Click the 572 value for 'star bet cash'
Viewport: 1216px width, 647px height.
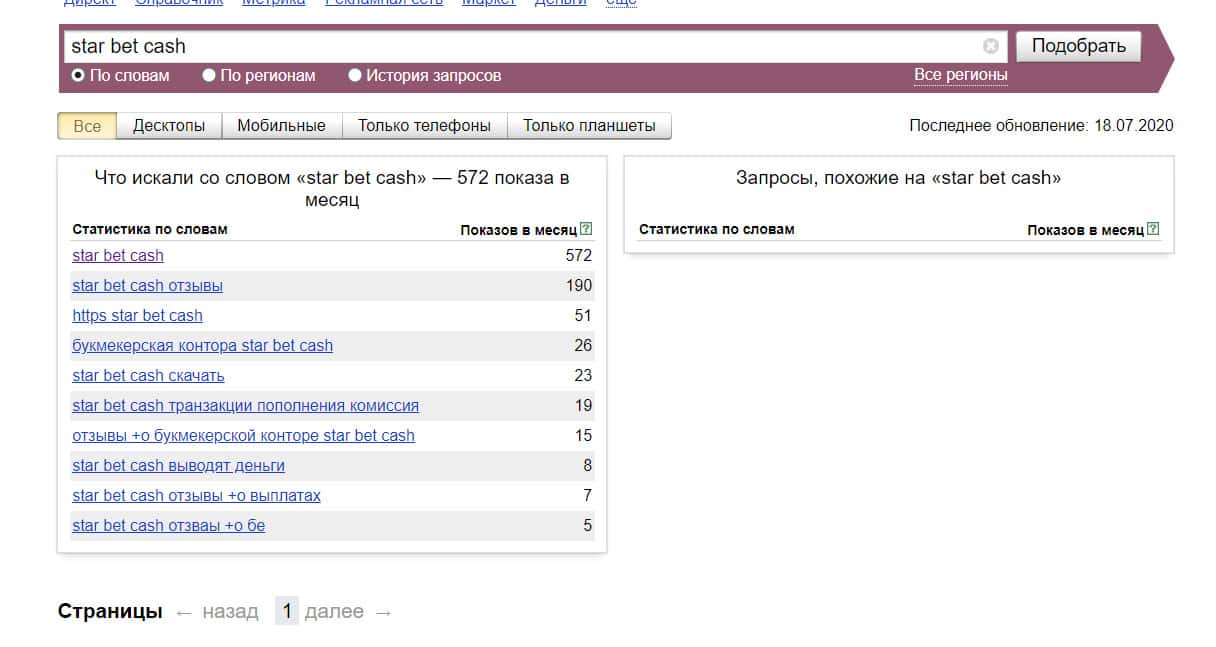click(579, 255)
